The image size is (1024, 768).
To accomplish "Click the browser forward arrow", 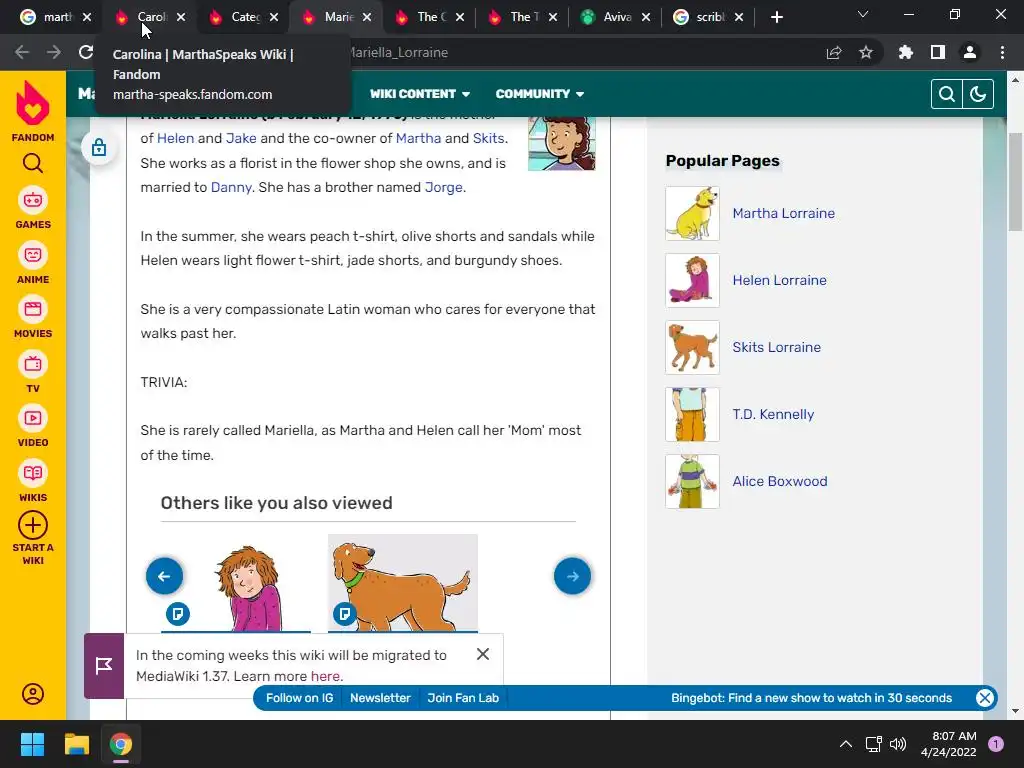I will click(x=54, y=52).
